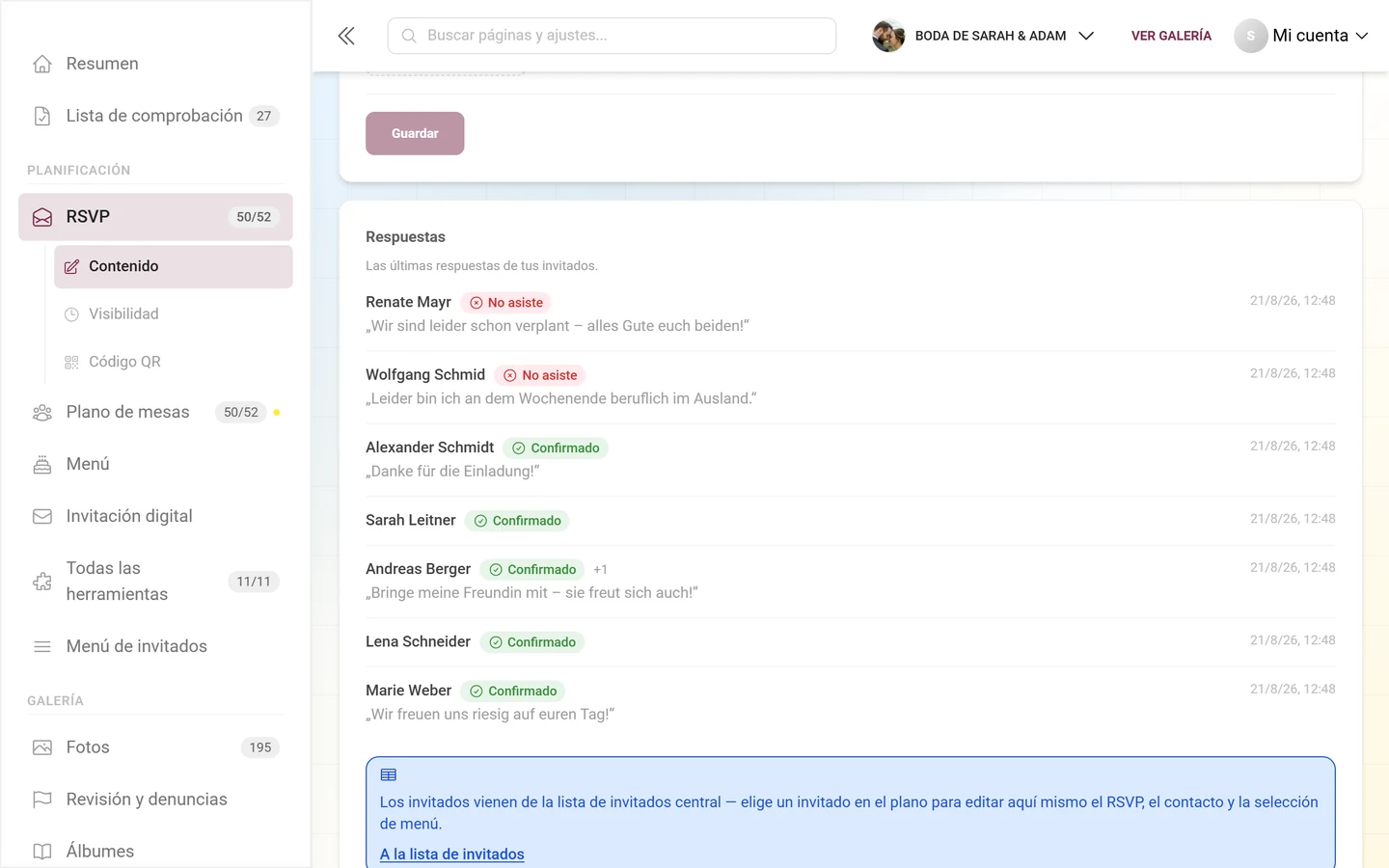The width and height of the screenshot is (1389, 868).
Task: Click Marie Weber's Confirmado badge
Action: [x=513, y=691]
